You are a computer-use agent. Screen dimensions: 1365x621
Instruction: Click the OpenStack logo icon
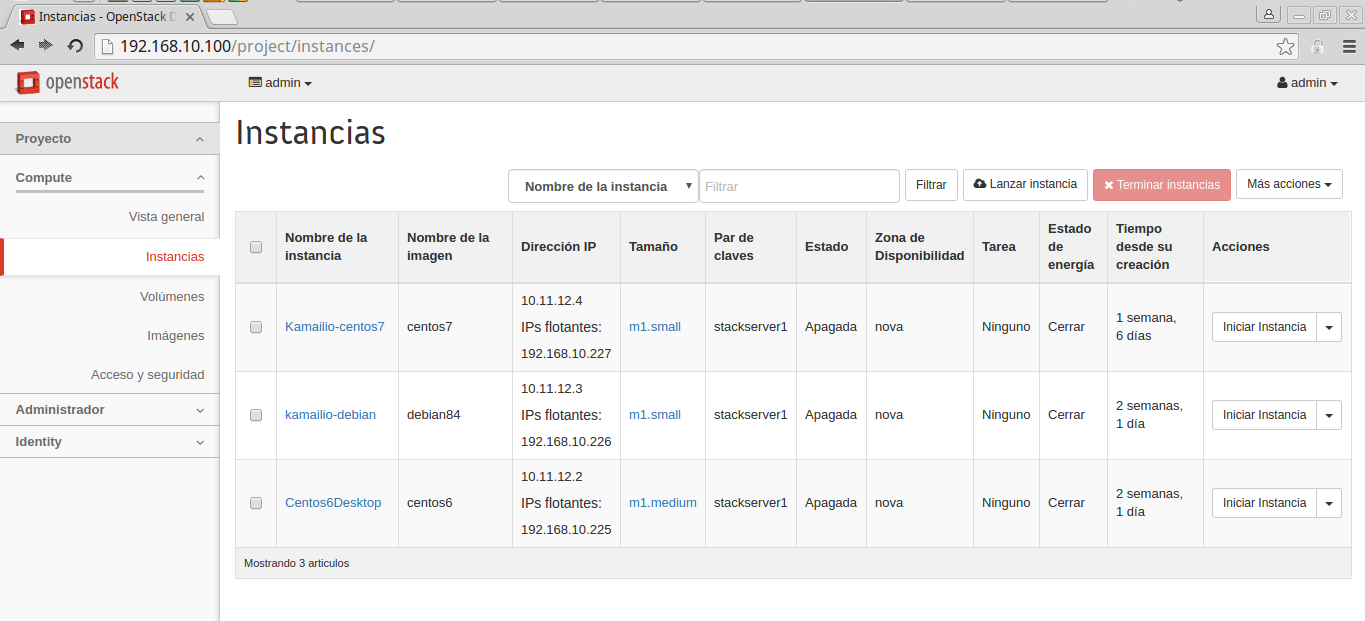(x=28, y=83)
